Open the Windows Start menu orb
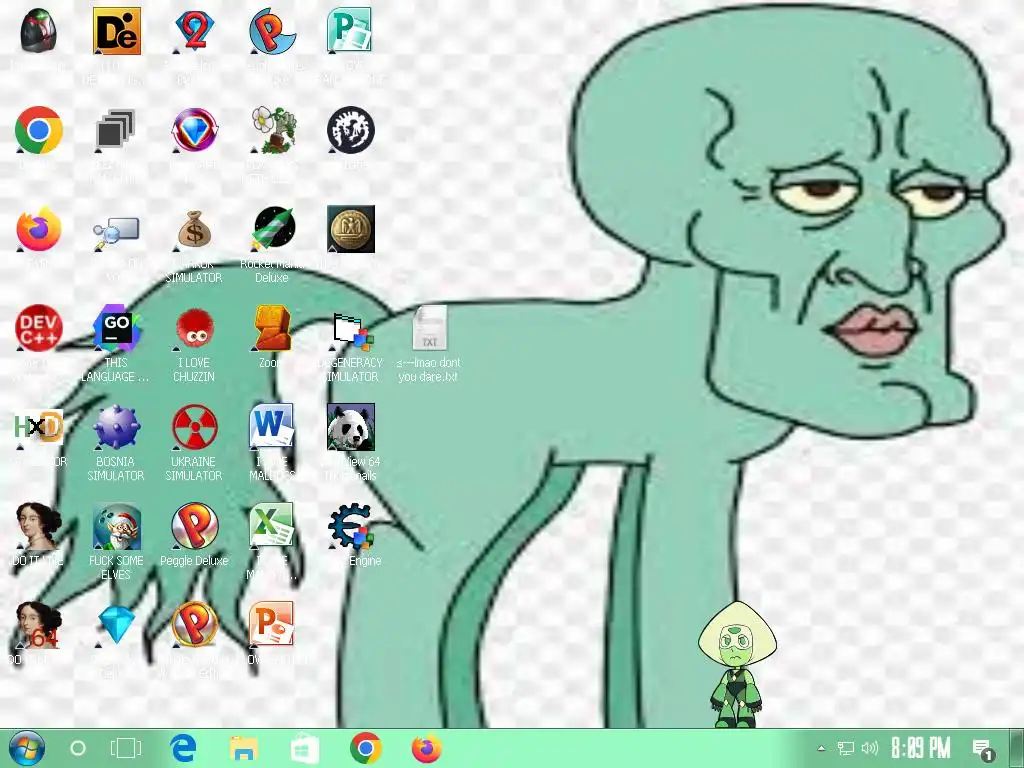This screenshot has width=1024, height=768. pos(27,748)
